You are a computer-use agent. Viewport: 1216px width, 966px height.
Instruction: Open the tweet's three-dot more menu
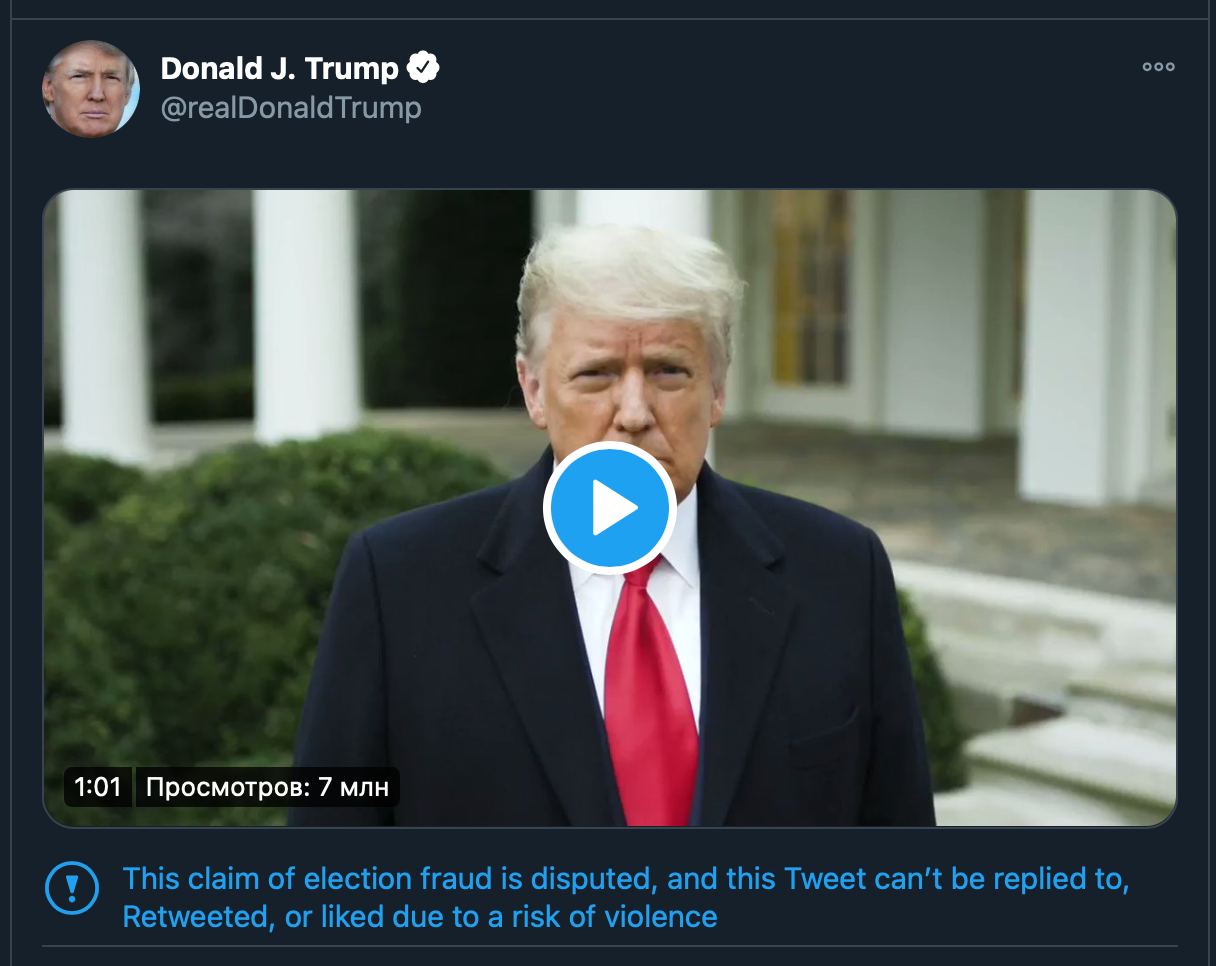coord(1158,67)
